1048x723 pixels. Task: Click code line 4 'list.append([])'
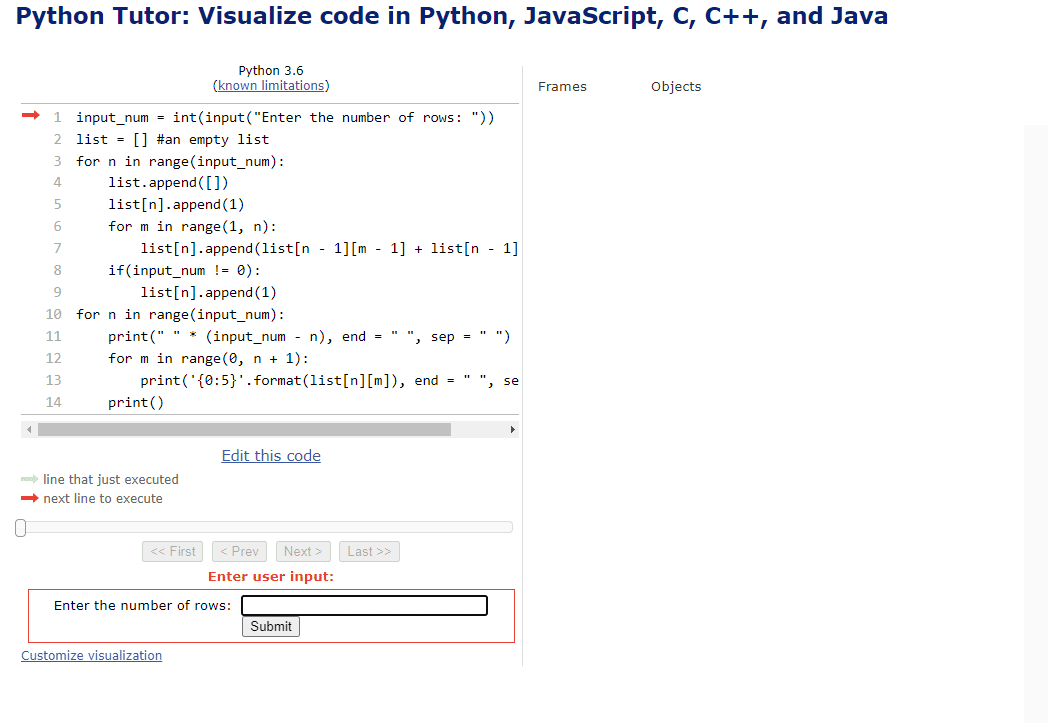168,182
